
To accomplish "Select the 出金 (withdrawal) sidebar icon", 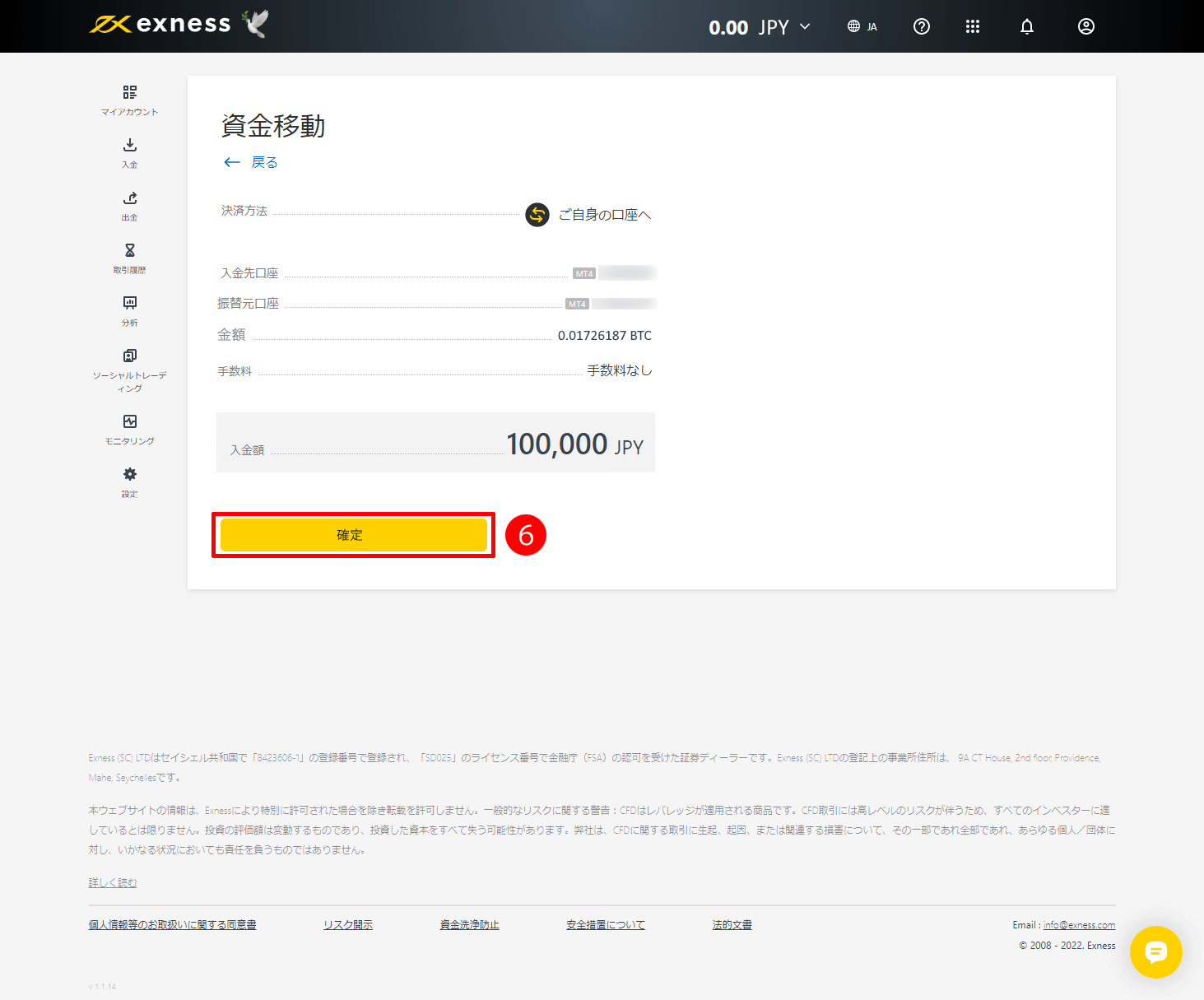I will (x=129, y=205).
